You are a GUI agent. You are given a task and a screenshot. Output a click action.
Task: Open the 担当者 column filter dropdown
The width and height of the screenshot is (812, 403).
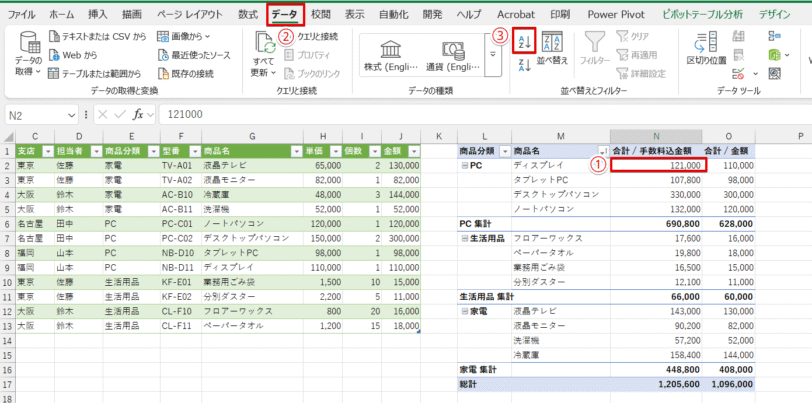click(x=95, y=151)
